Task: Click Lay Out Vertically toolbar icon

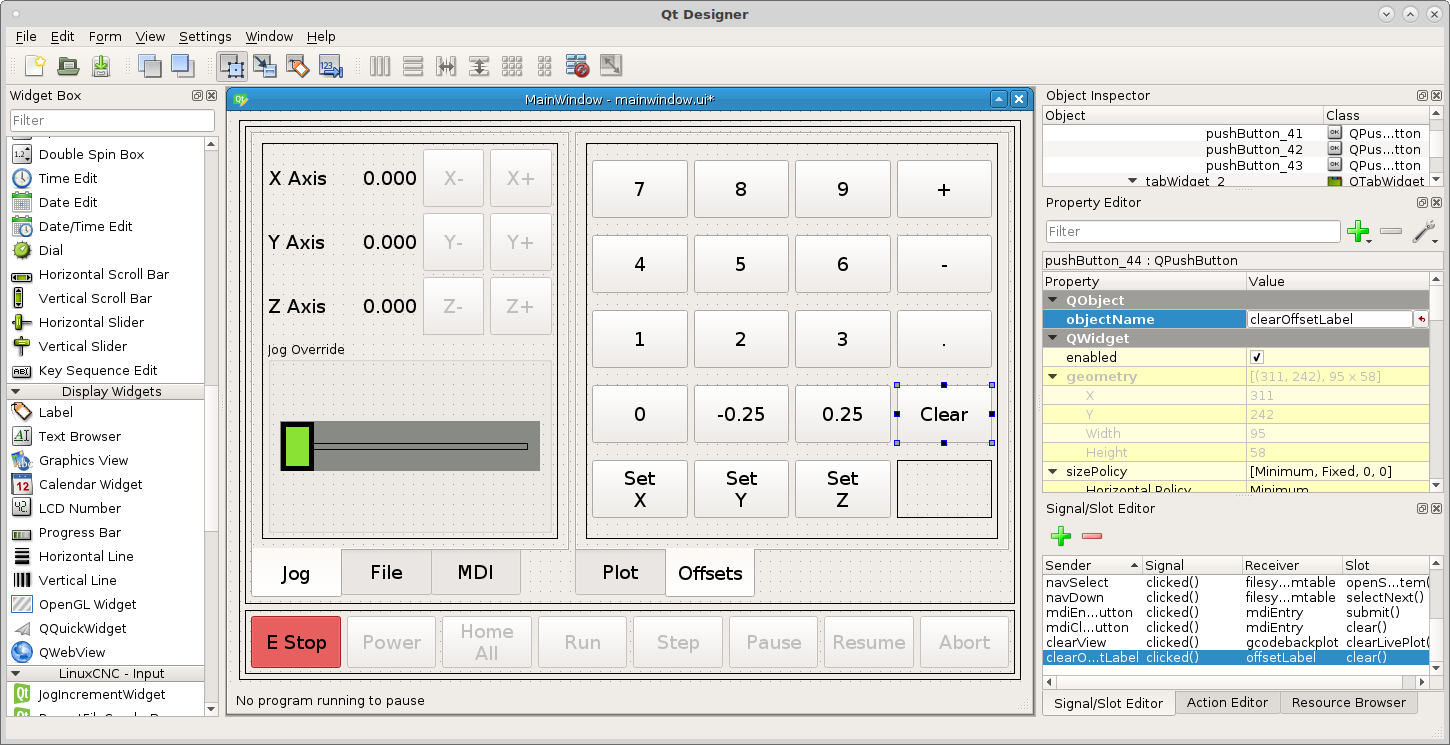Action: click(413, 66)
